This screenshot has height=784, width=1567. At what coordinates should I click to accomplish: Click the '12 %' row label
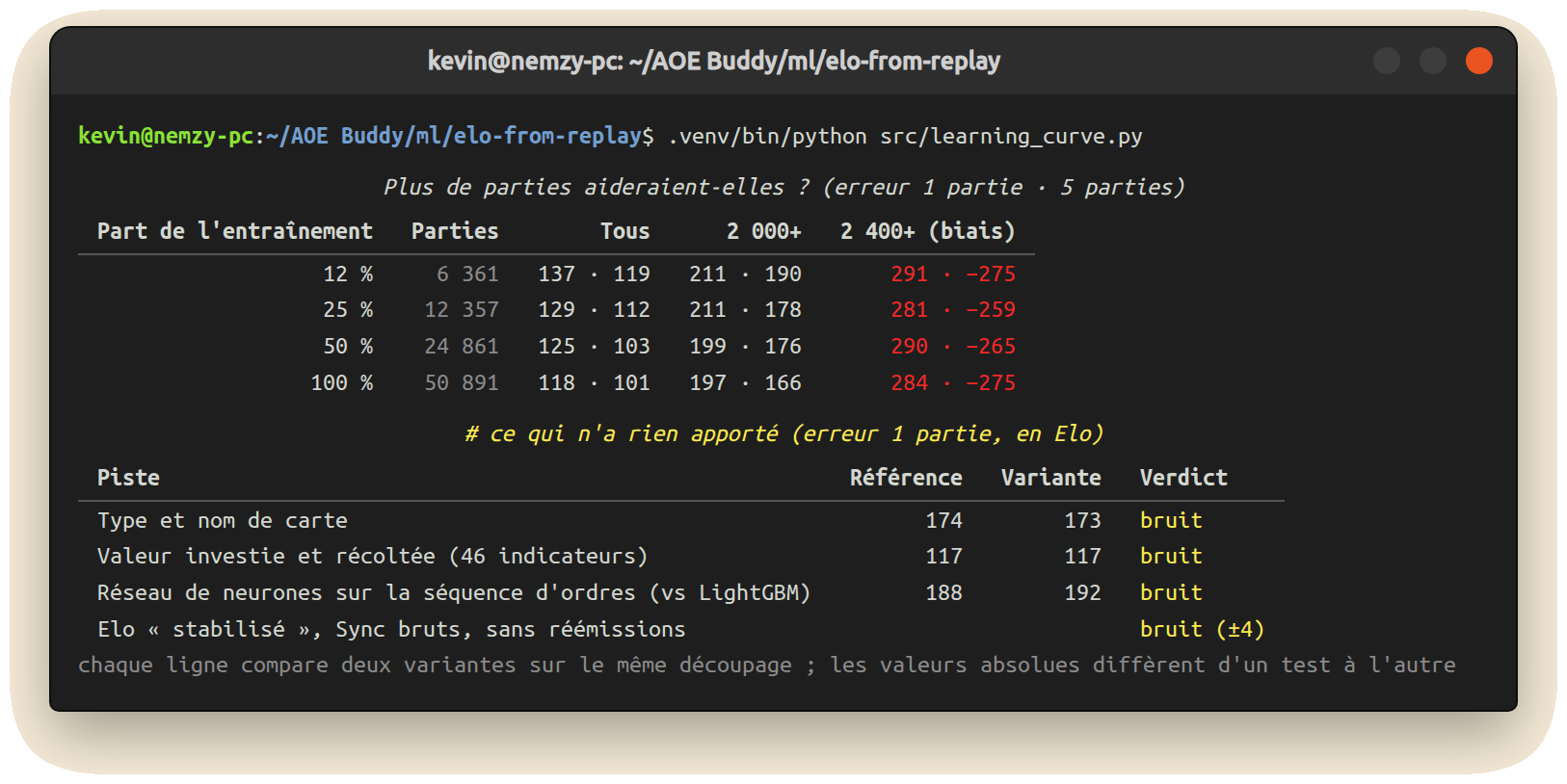(348, 274)
